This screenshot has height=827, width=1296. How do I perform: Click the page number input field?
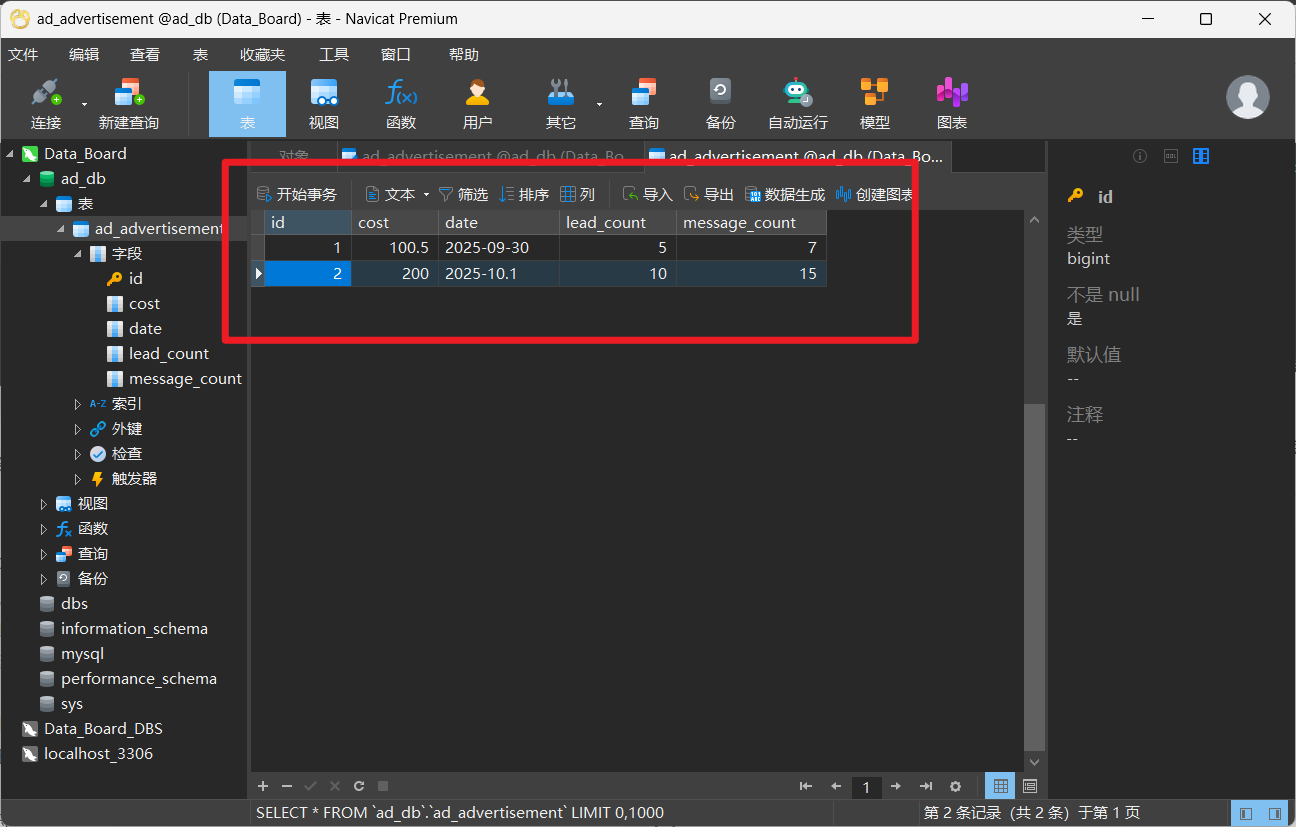866,787
